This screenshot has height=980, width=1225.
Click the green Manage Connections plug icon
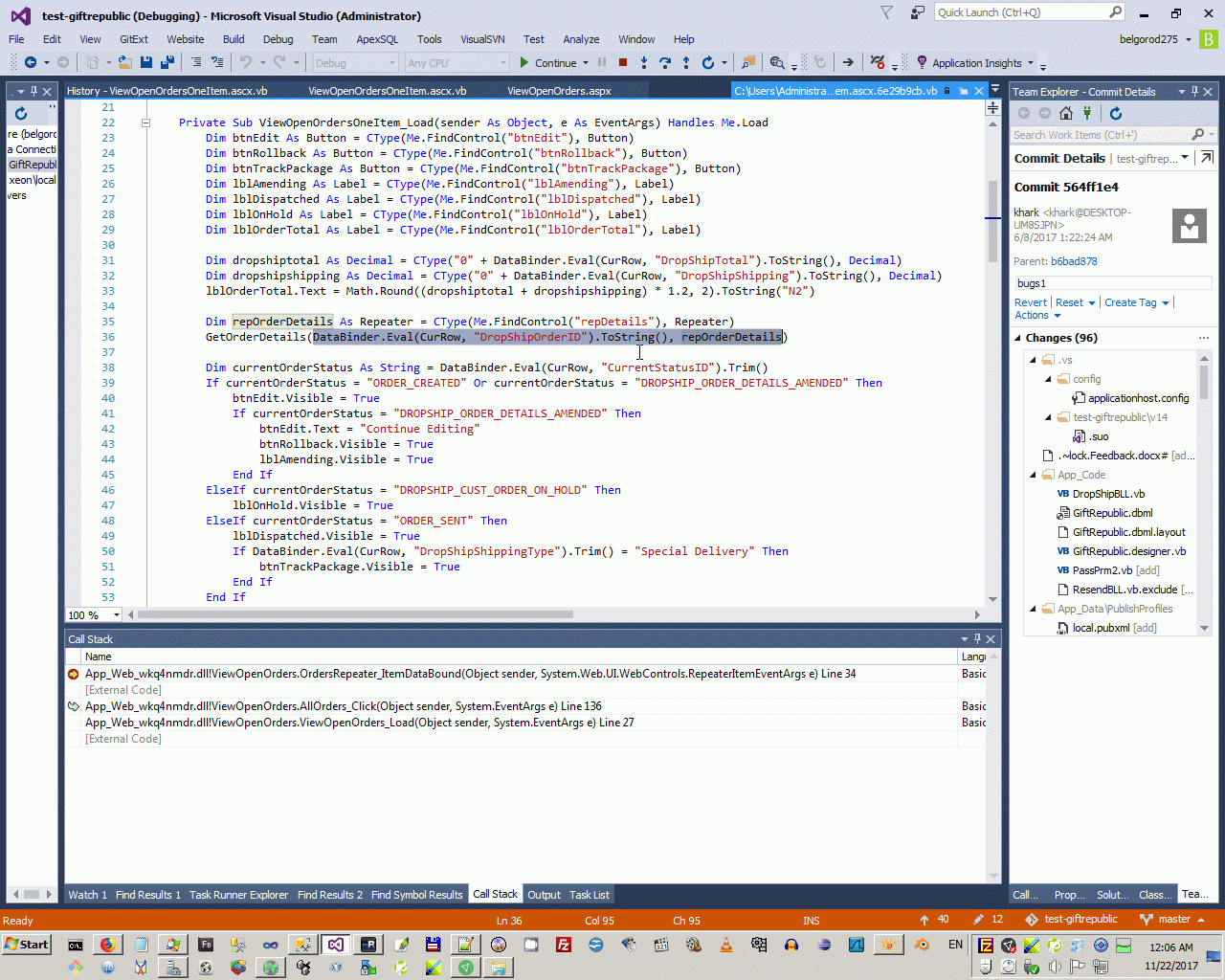tap(1087, 113)
